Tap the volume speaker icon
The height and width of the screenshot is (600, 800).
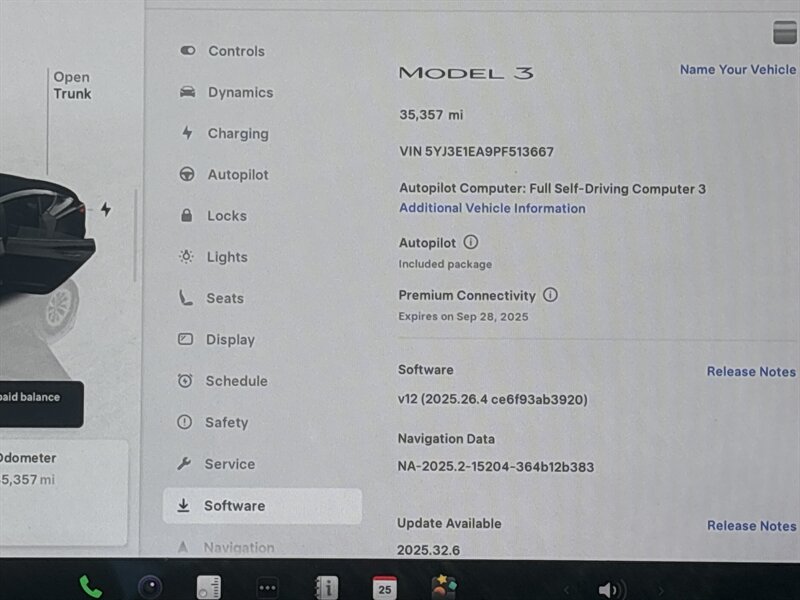[x=611, y=590]
